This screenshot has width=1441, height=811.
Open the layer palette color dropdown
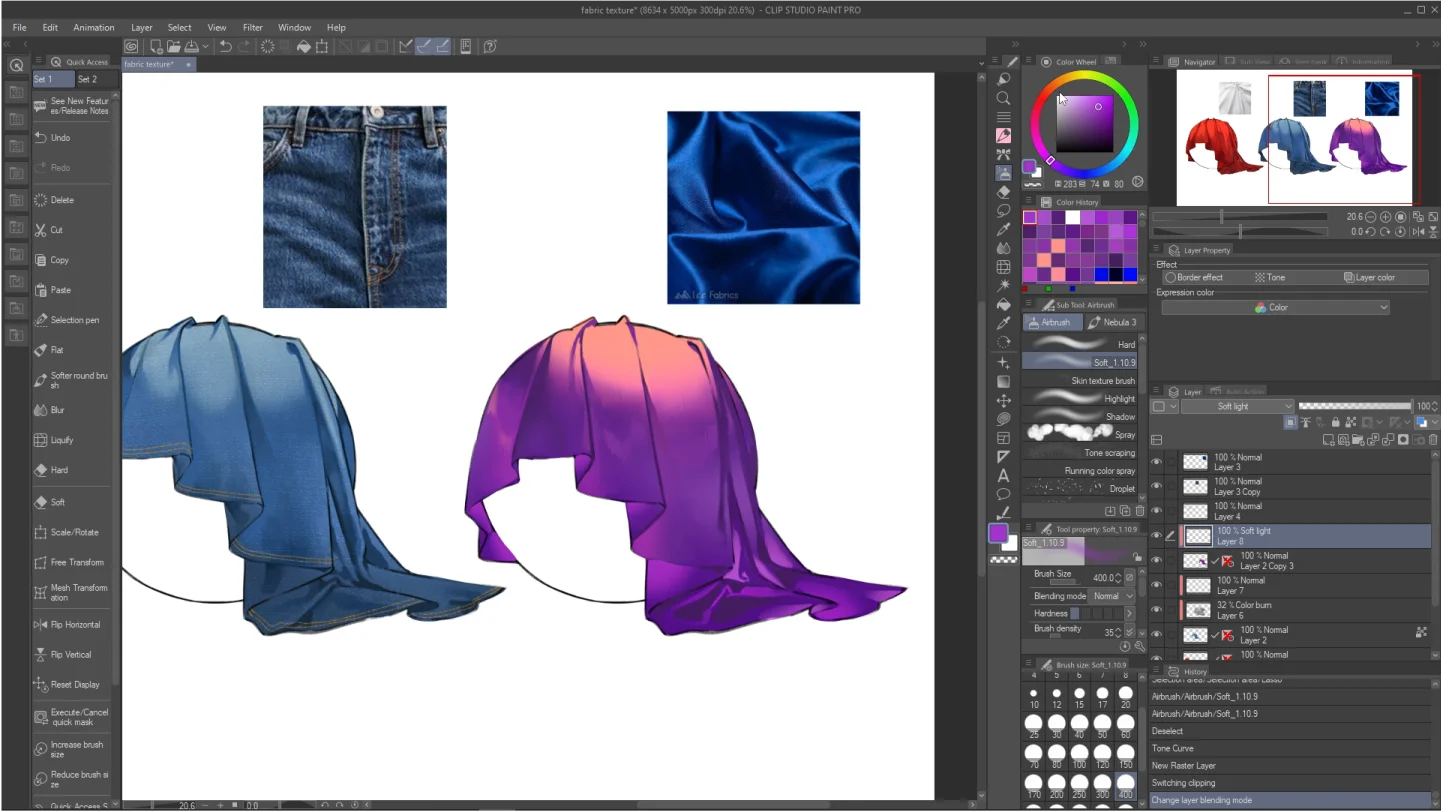[1164, 407]
